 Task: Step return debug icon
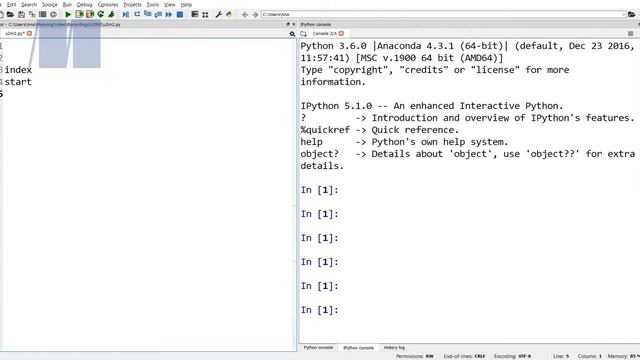[x=158, y=14]
